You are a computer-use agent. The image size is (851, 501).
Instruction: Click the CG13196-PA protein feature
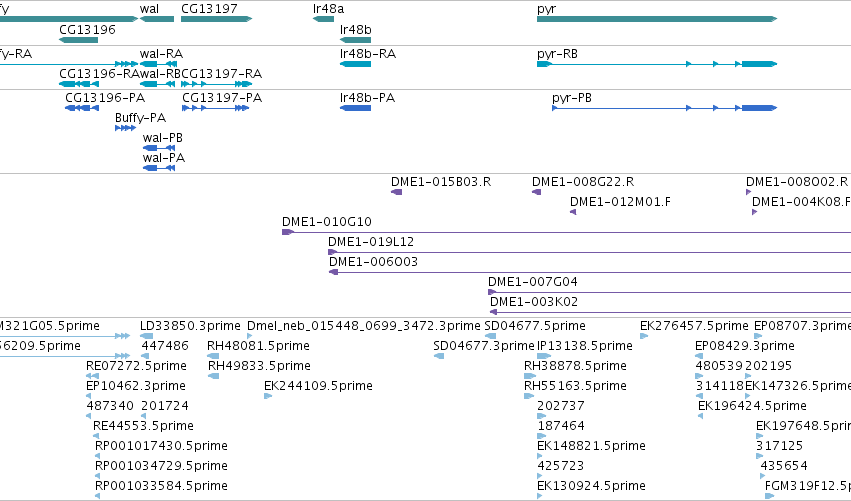[82, 108]
